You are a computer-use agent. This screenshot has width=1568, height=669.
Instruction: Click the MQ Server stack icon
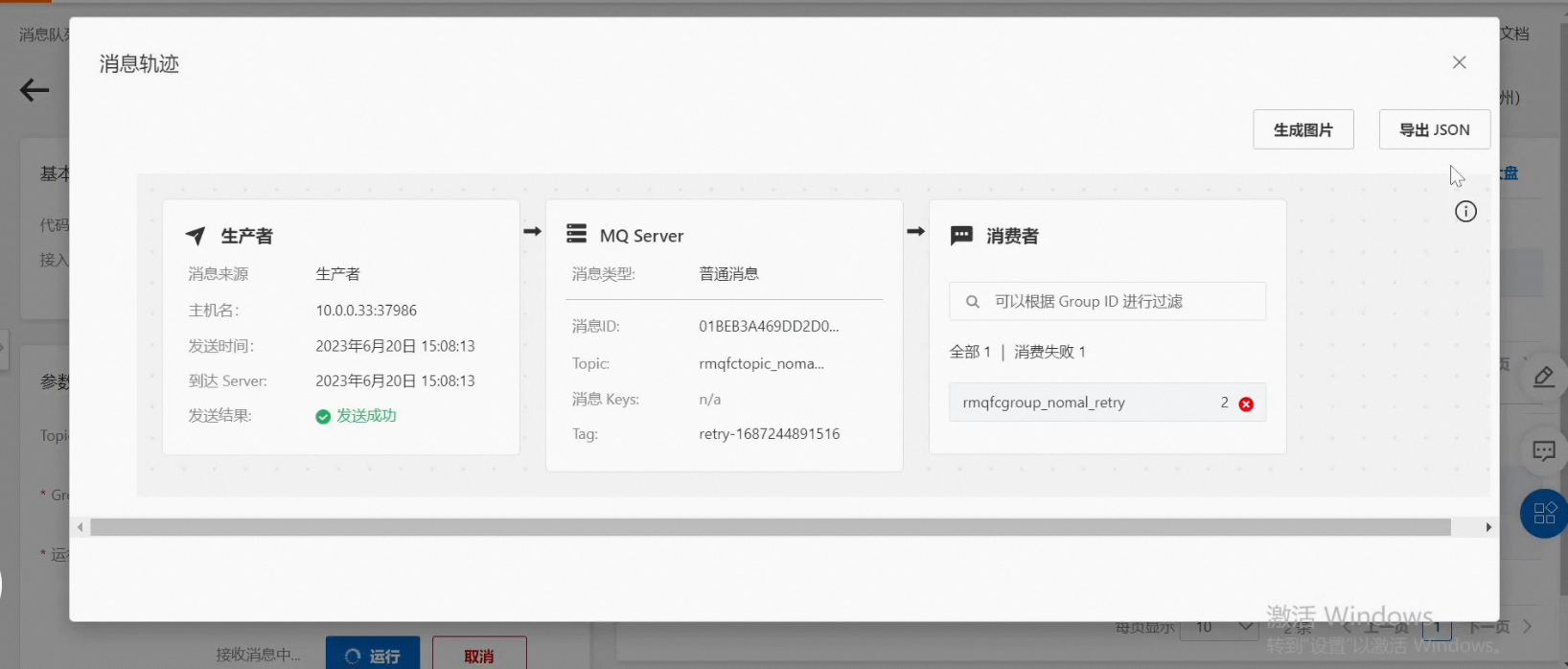pyautogui.click(x=576, y=234)
